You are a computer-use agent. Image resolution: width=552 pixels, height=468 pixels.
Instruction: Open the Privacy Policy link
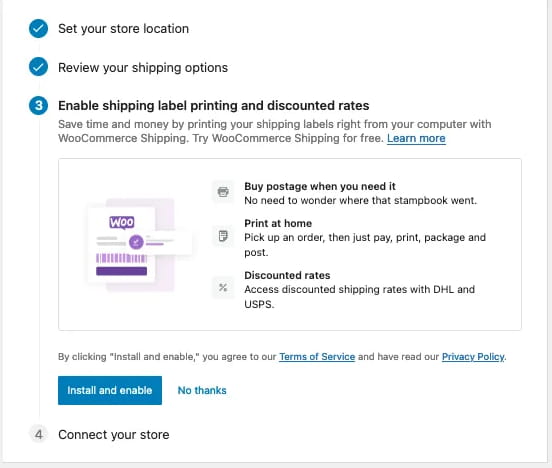[473, 357]
